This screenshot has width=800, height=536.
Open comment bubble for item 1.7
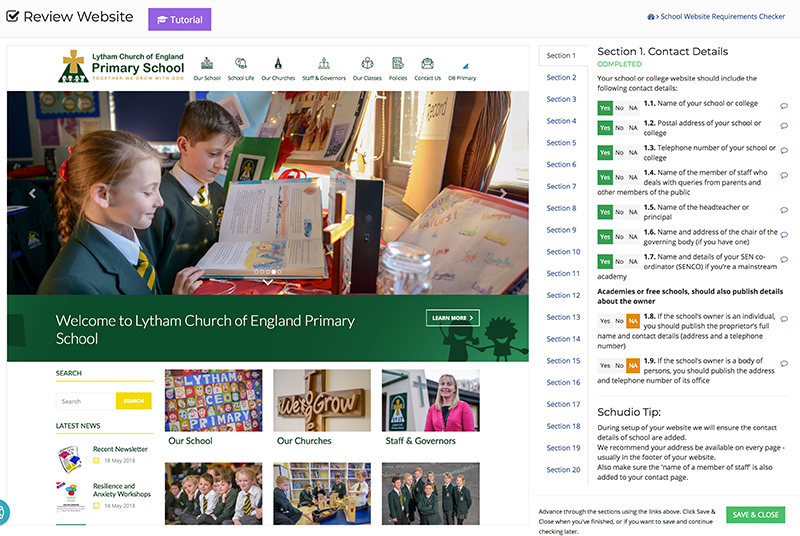784,260
